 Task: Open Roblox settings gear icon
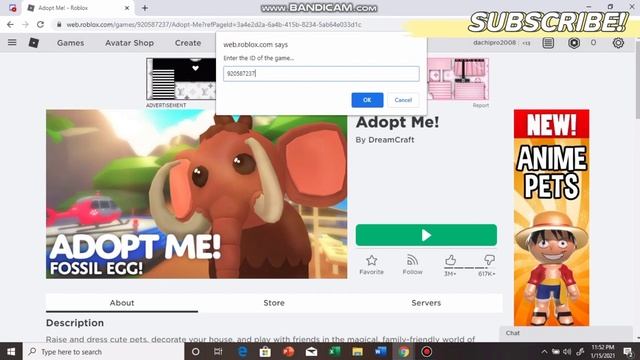(618, 42)
